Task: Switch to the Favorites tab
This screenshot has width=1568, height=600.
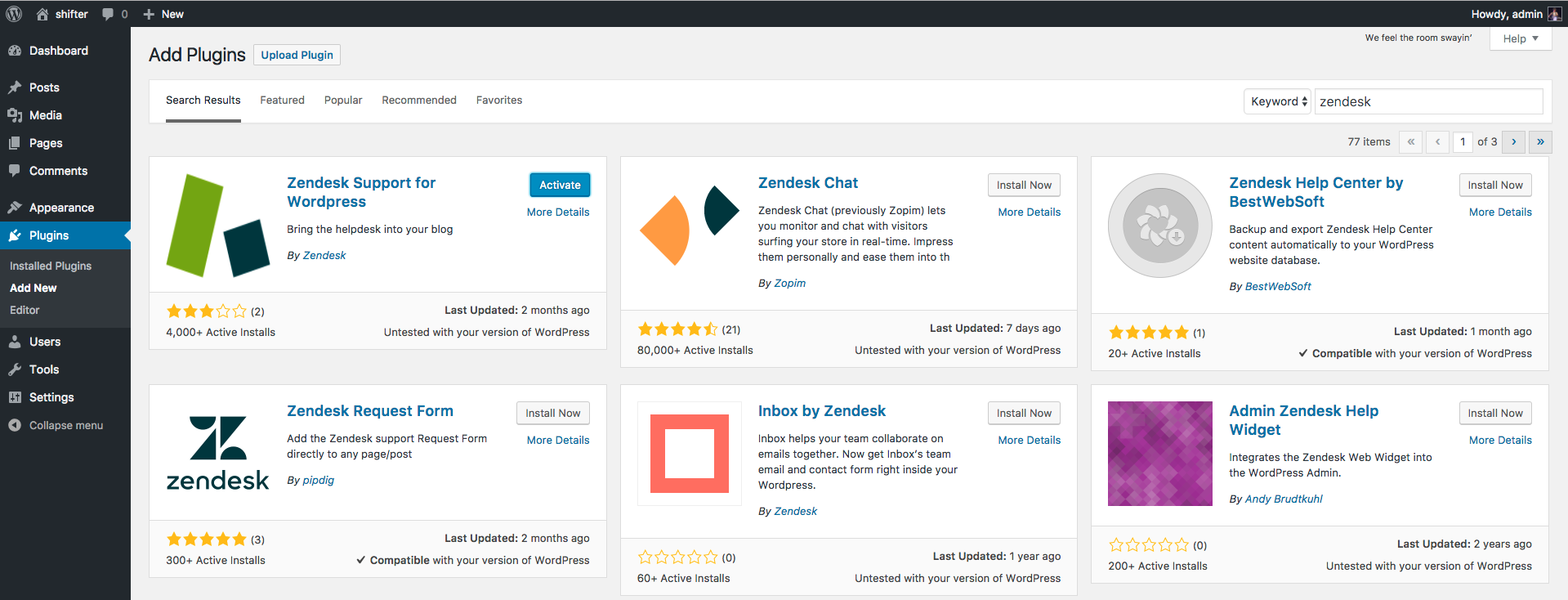Action: click(x=499, y=101)
